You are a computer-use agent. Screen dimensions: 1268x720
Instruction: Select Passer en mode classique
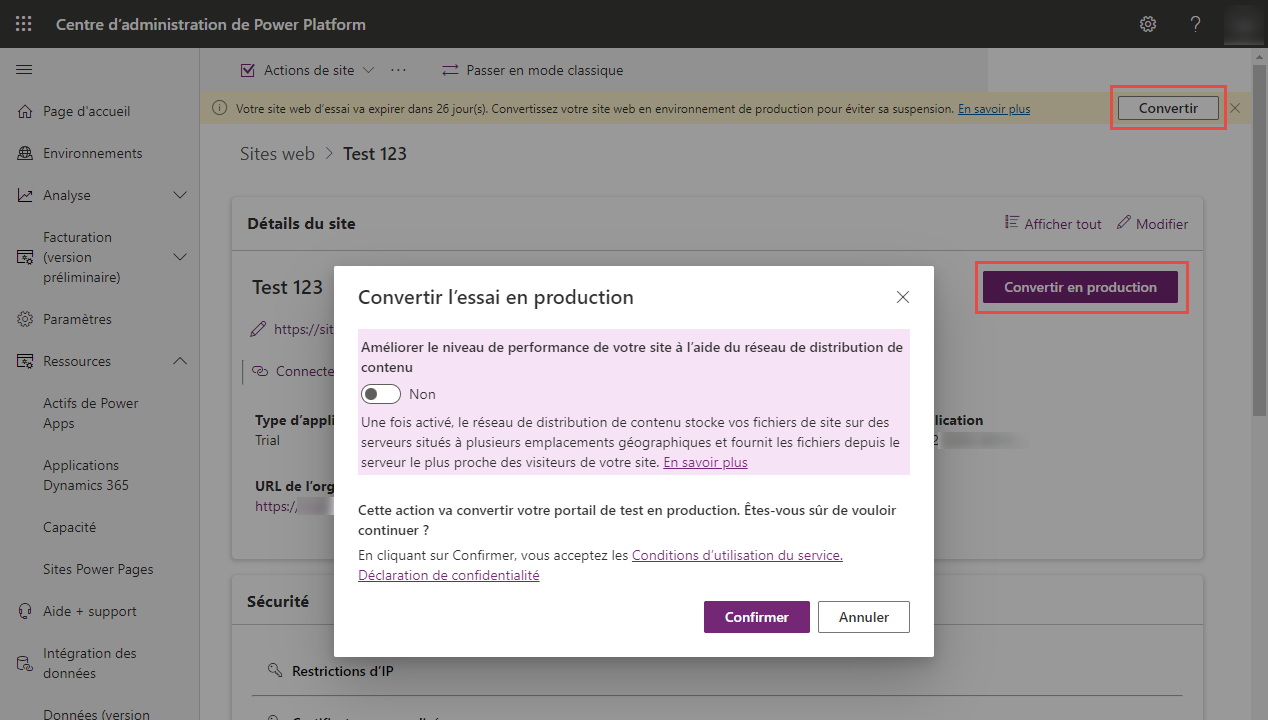(532, 69)
